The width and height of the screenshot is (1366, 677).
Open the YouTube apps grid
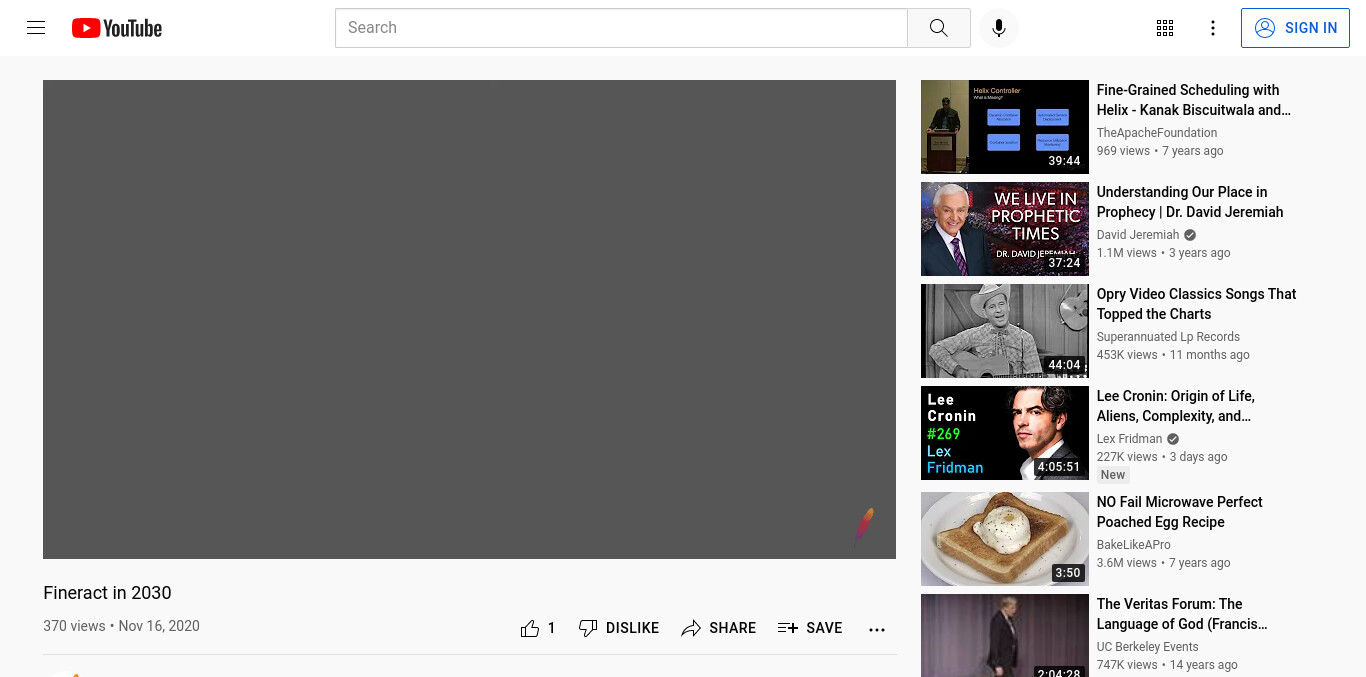pos(1165,28)
